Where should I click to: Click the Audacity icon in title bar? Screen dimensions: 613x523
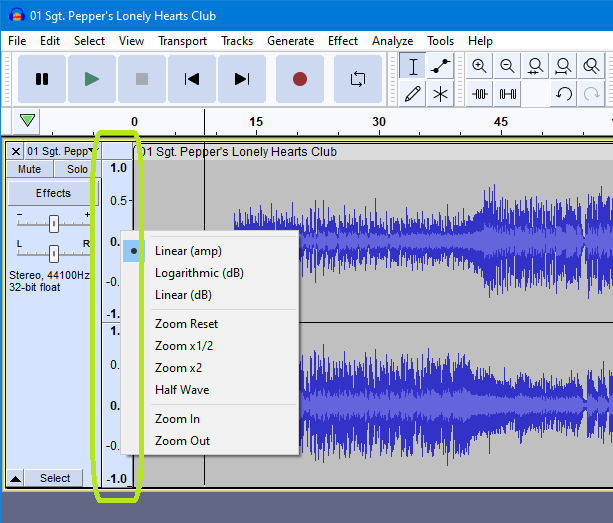(16, 16)
